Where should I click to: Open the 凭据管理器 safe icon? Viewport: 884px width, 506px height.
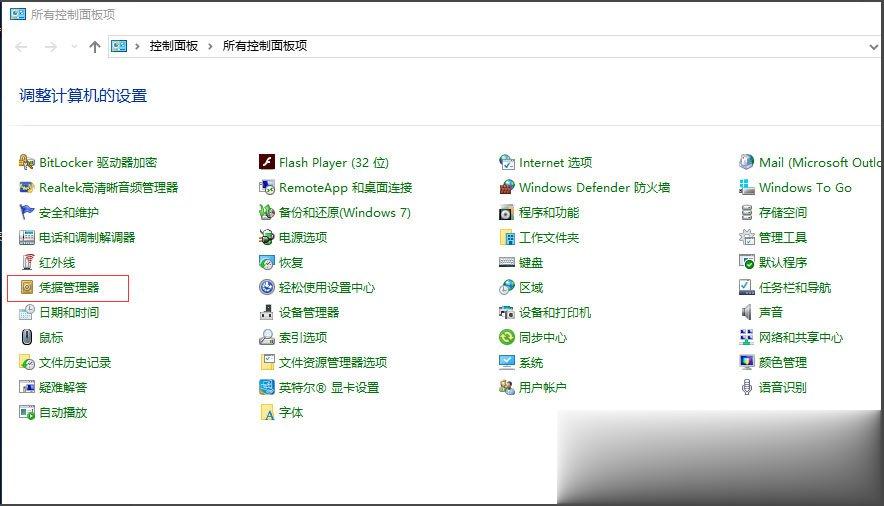tap(26, 287)
